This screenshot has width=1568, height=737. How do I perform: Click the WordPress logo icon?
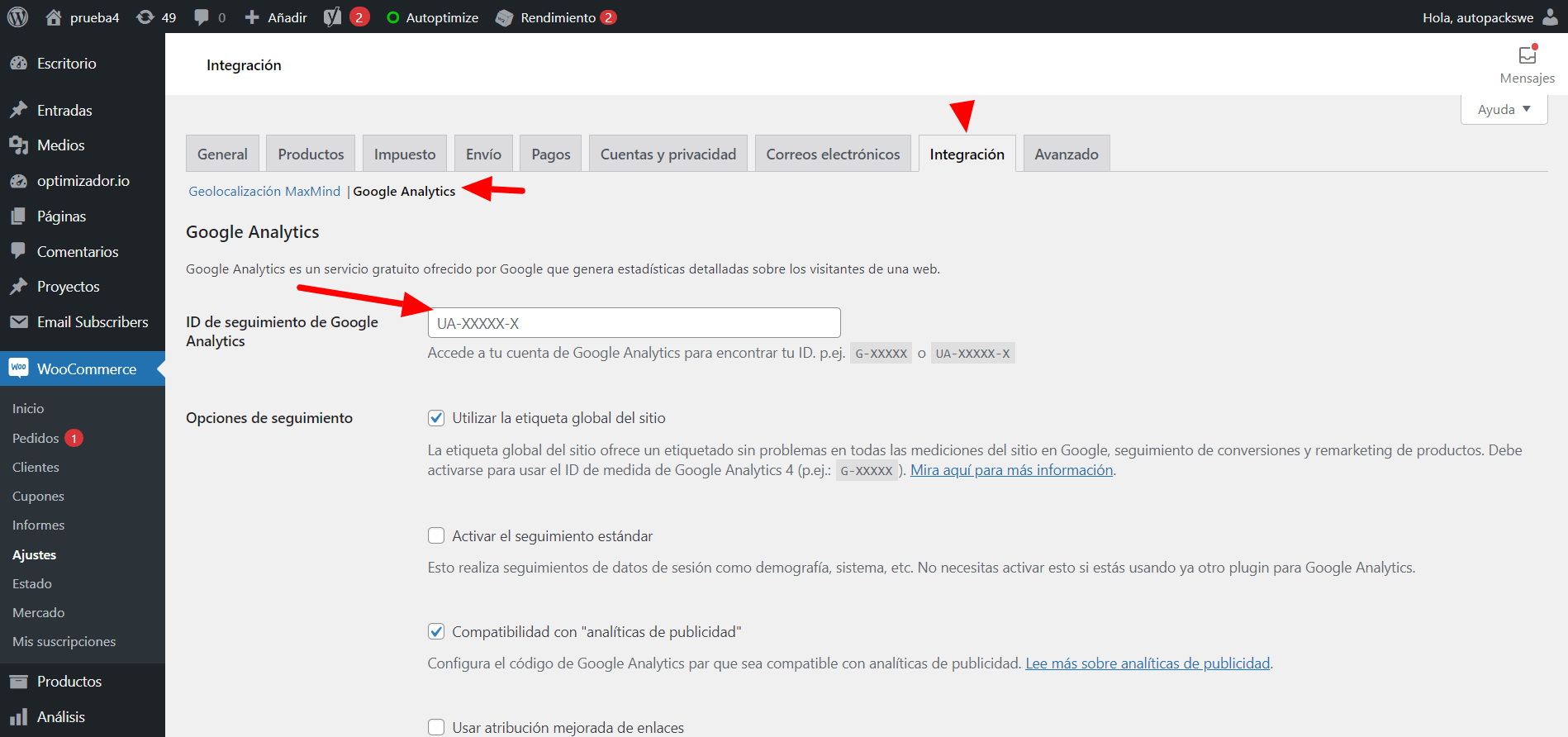point(17,17)
